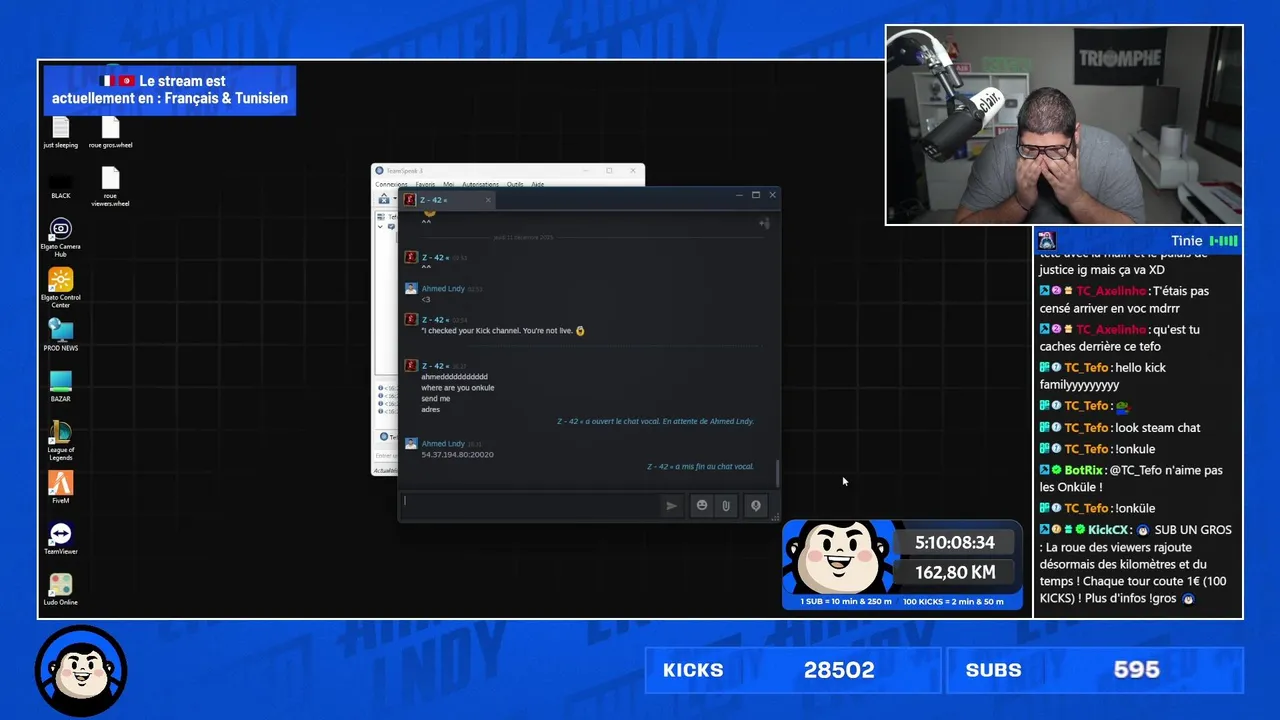Send the message in Steam chat
Screen dimensions: 1280x720
pos(671,506)
